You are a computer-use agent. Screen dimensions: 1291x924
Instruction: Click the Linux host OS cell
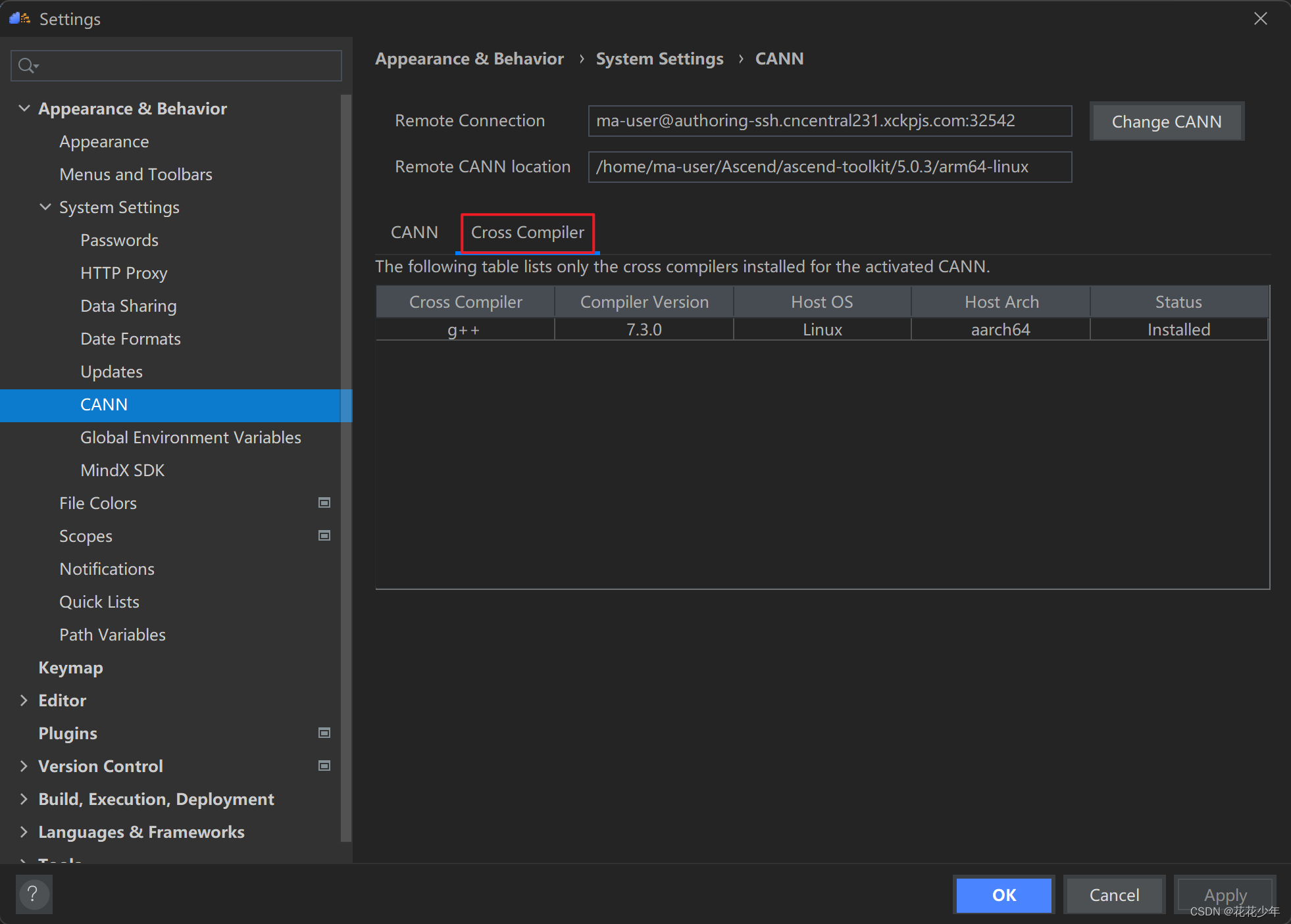(822, 329)
